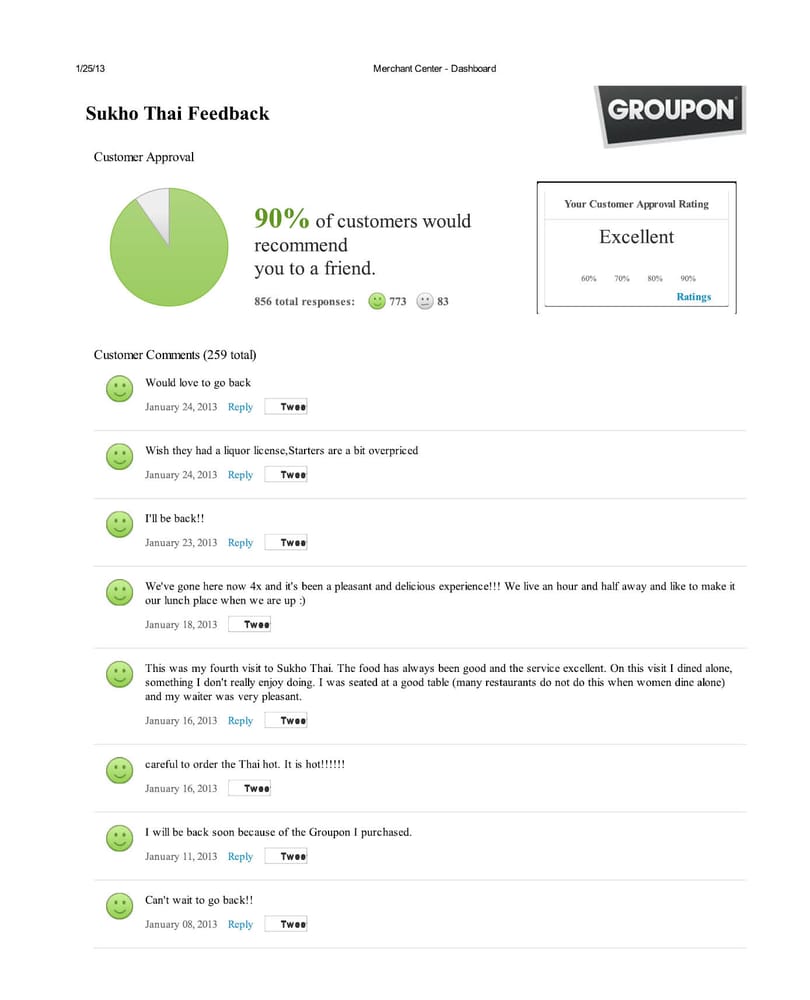The width and height of the screenshot is (810, 1000).
Task: Reply to the fourth visit comment from January 16
Action: tap(240, 721)
